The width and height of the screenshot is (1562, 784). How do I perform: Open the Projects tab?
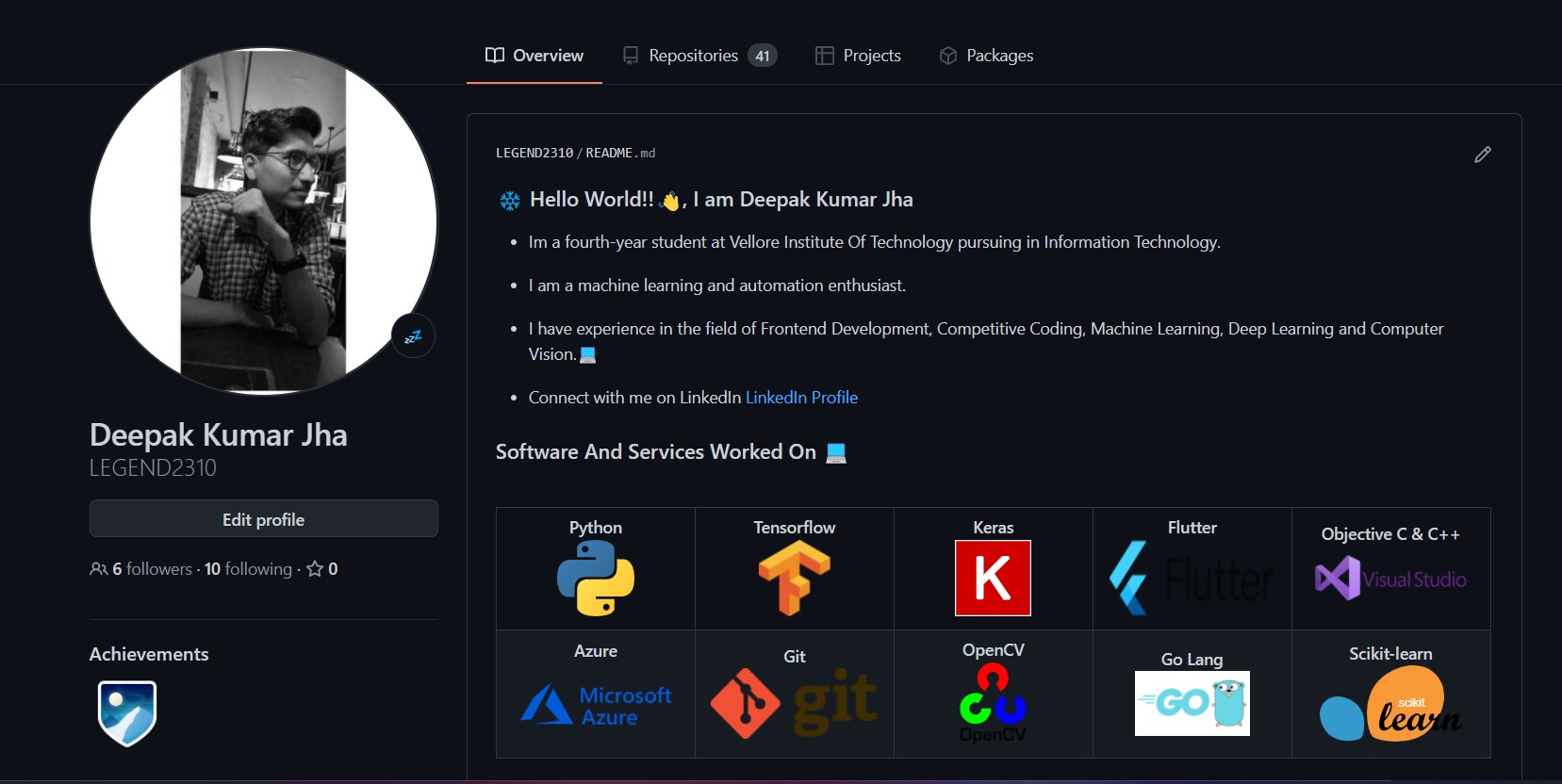[x=858, y=56]
